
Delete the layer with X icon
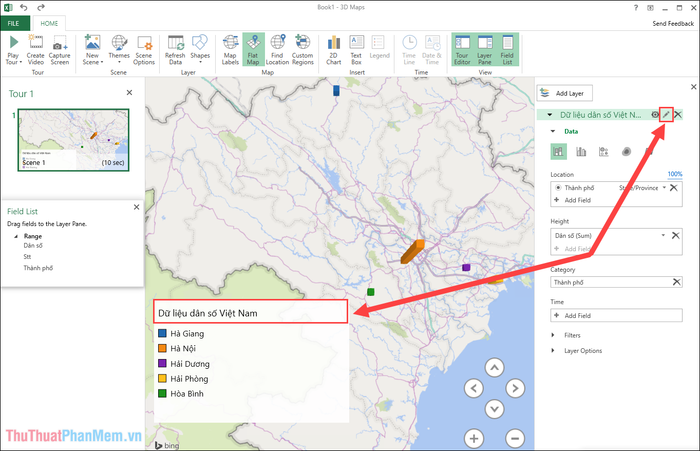click(x=678, y=115)
